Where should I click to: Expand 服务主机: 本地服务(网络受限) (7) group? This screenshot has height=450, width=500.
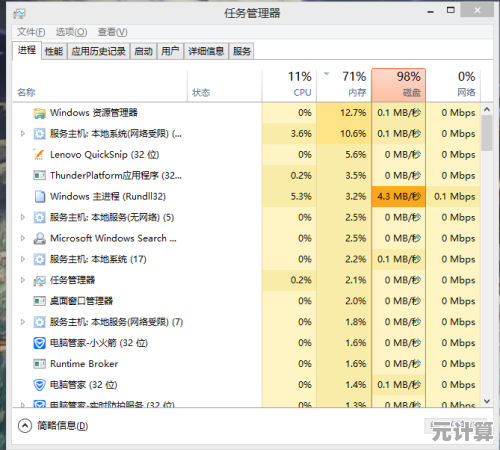click(x=23, y=322)
